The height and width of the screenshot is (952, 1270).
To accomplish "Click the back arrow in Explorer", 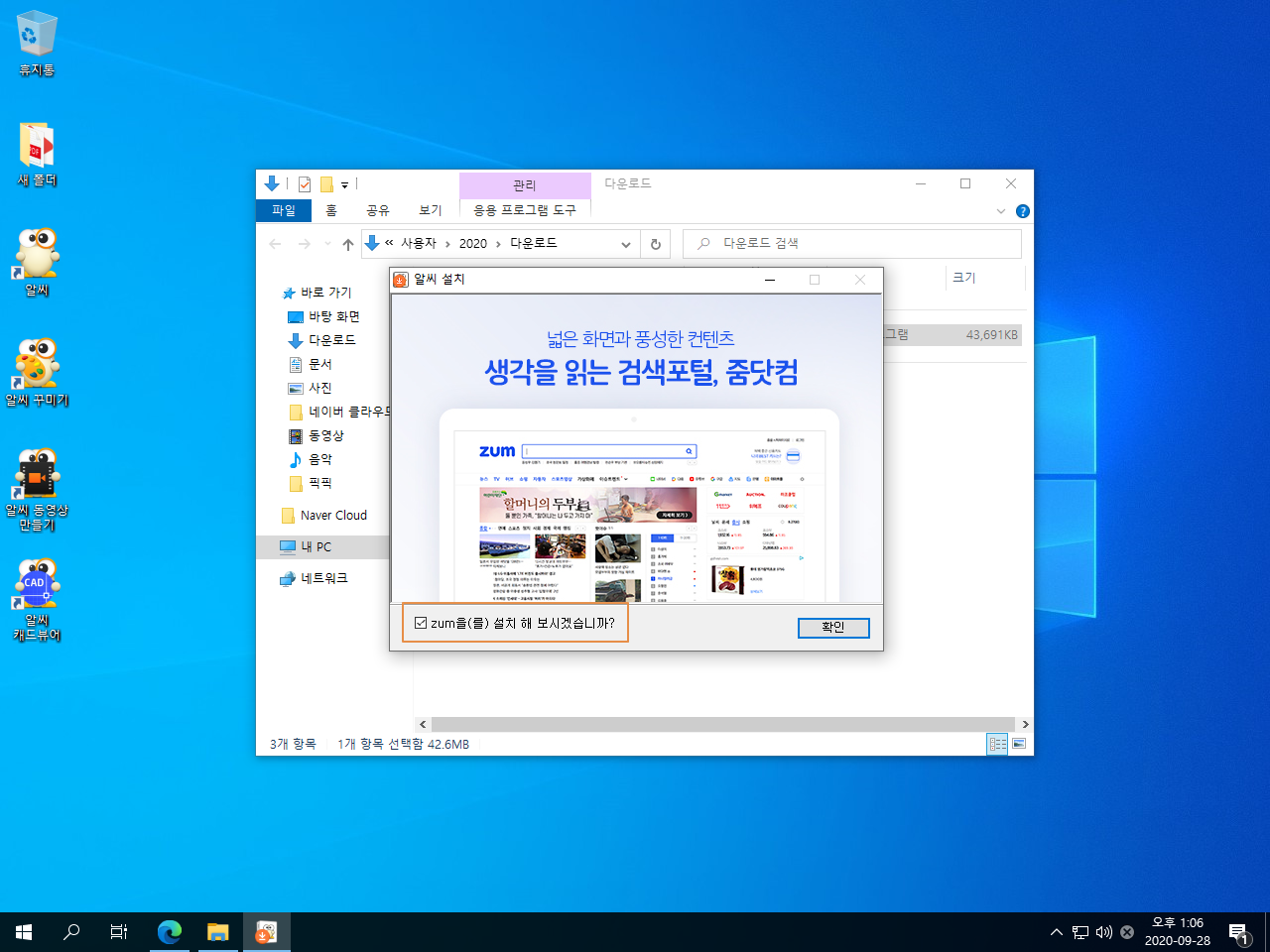I will [x=275, y=243].
